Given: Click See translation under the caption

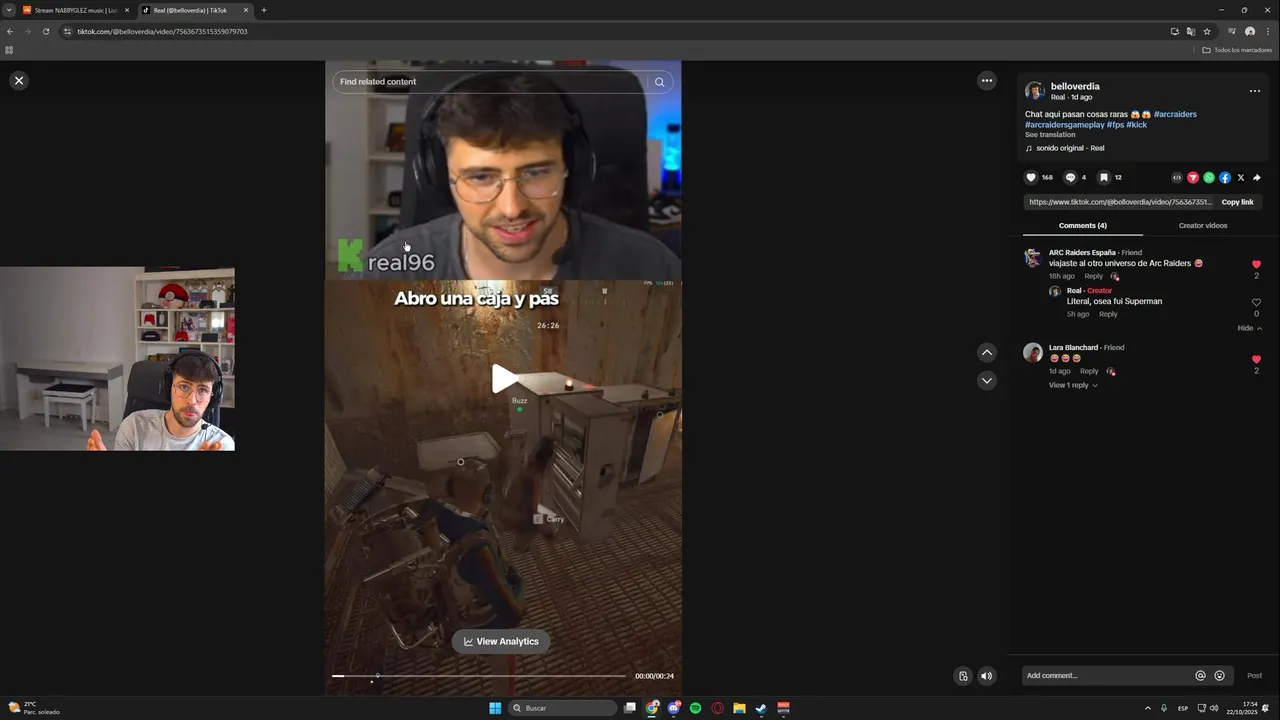Looking at the screenshot, I should [1050, 135].
